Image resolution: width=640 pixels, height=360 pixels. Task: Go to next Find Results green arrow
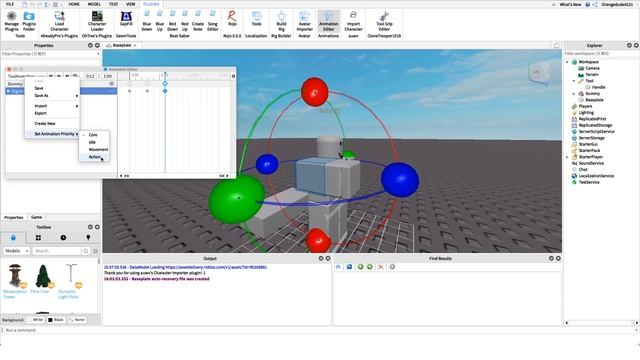(x=370, y=267)
